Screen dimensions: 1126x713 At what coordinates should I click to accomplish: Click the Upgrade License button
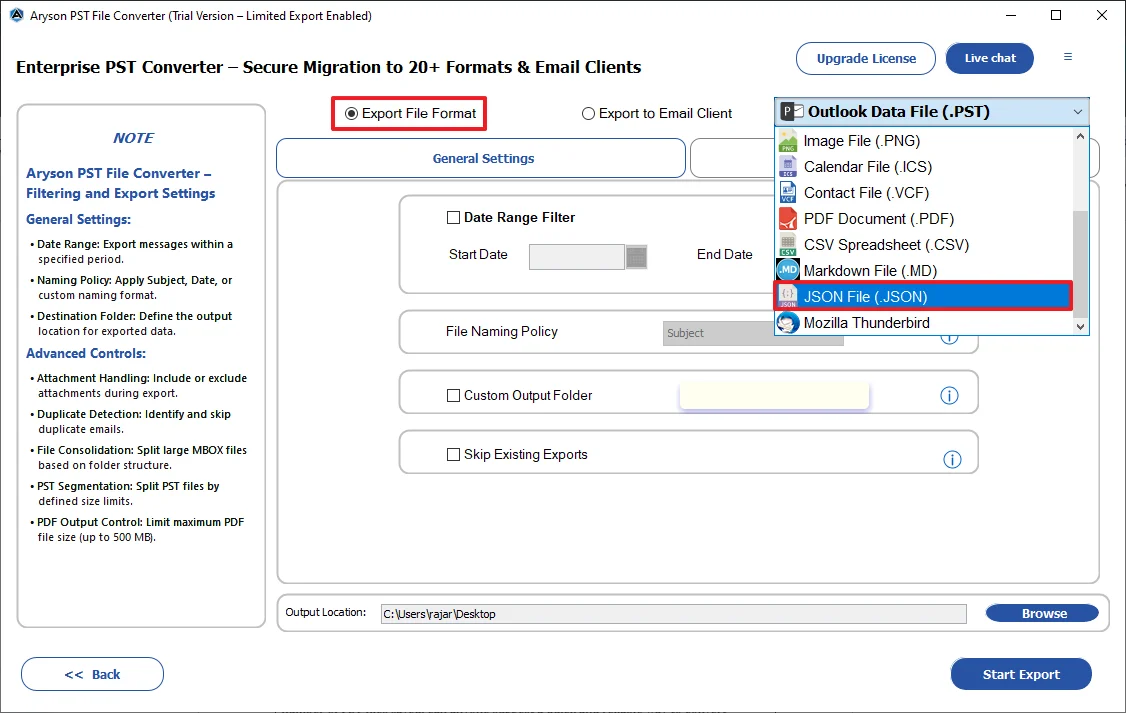(x=865, y=58)
